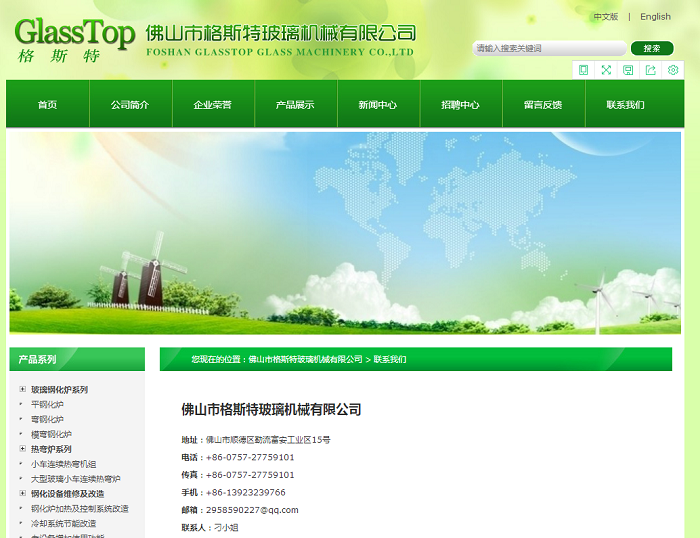
Task: Open the settings gear icon
Action: (x=673, y=70)
